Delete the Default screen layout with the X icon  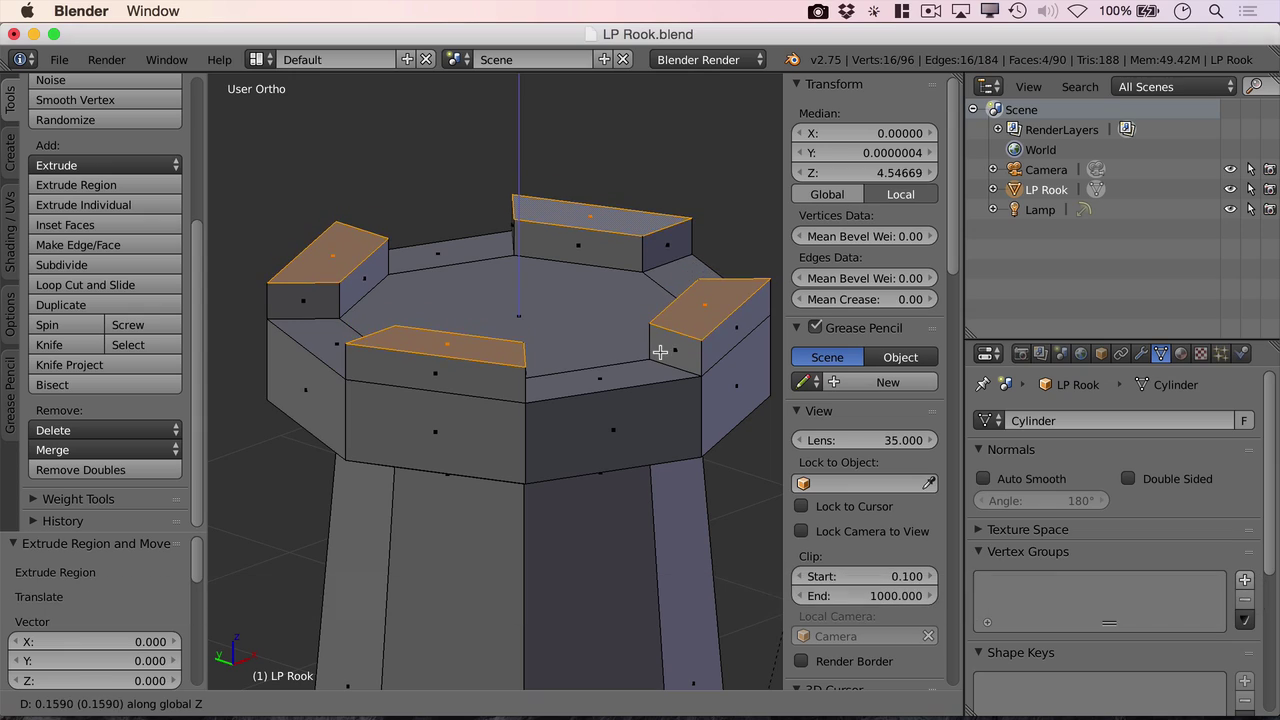pos(426,59)
